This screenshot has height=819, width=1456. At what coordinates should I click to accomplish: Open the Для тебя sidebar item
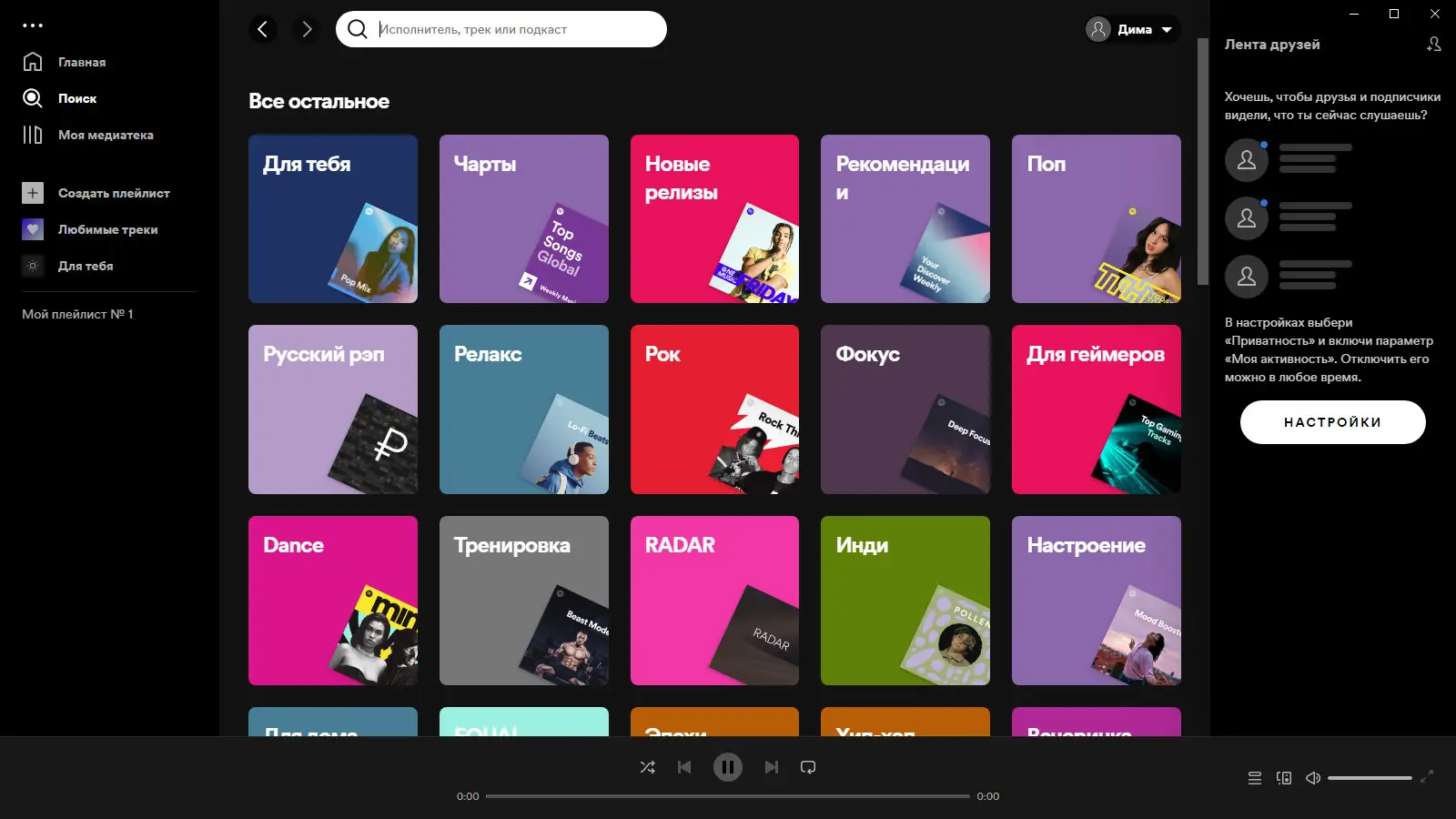click(x=86, y=266)
